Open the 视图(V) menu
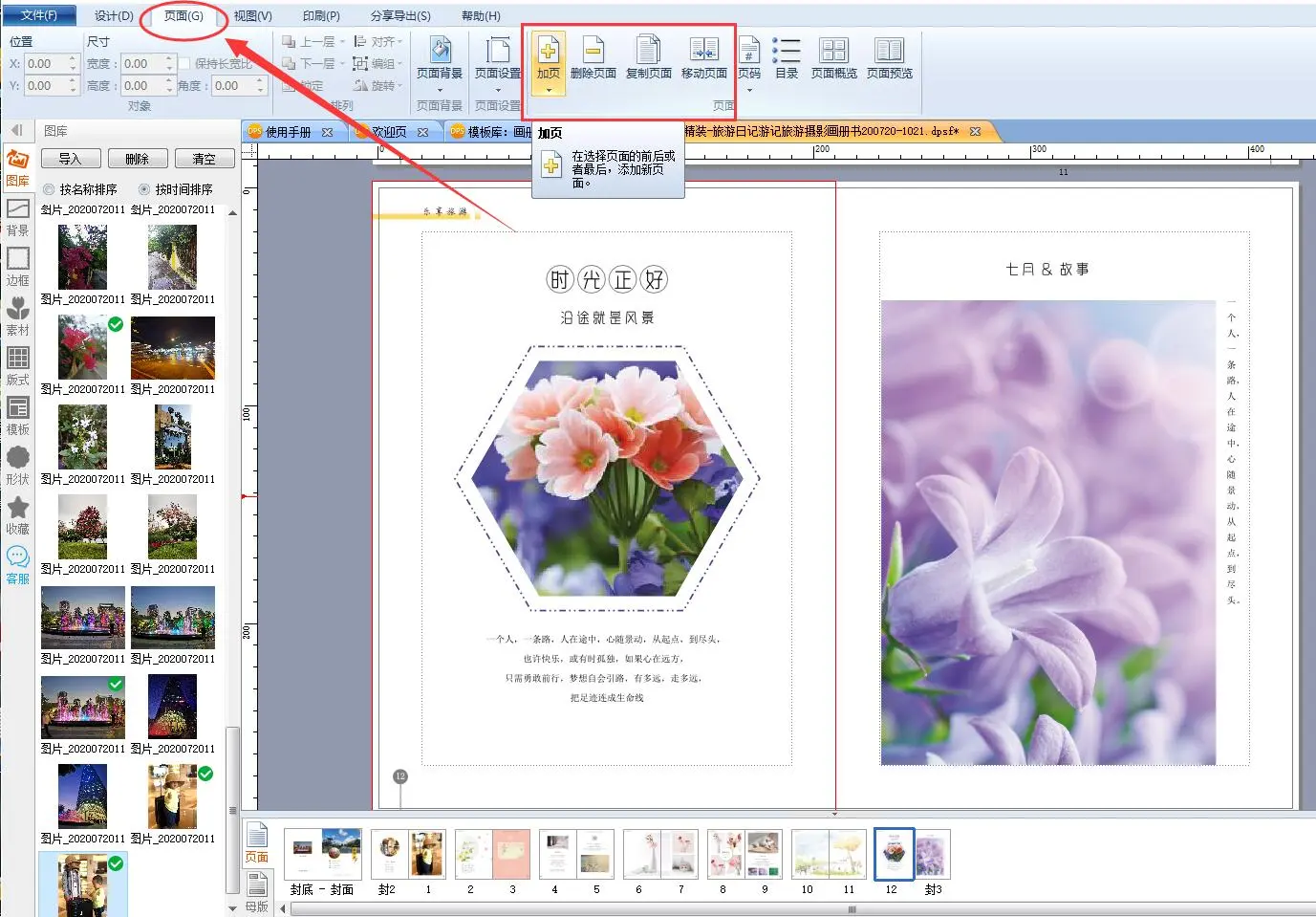Viewport: 1316px width, 917px height. (252, 15)
